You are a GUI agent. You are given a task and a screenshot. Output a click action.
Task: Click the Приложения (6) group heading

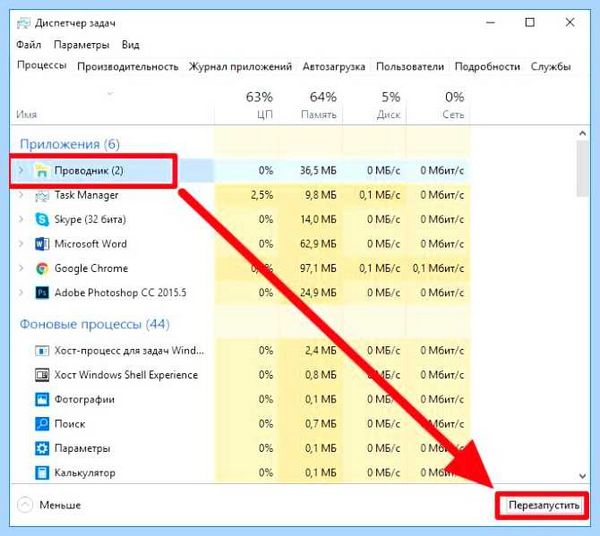pyautogui.click(x=70, y=144)
